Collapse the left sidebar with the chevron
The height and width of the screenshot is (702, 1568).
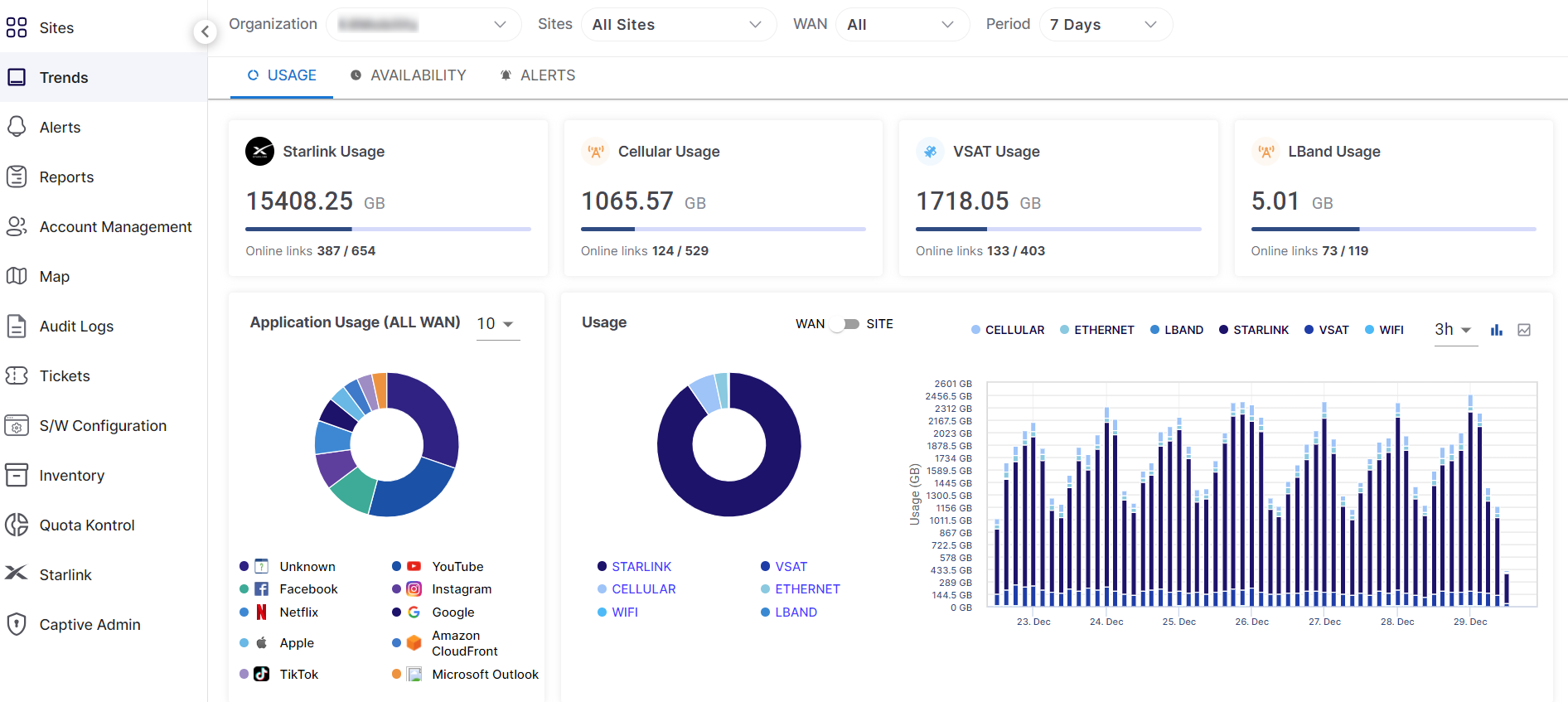tap(205, 31)
